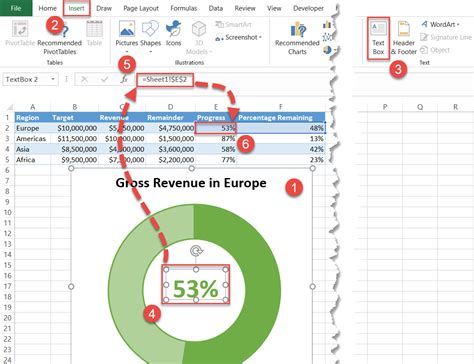Viewport: 474px width, 364px height.
Task: Switch to Page Layout tab
Action: click(x=141, y=8)
